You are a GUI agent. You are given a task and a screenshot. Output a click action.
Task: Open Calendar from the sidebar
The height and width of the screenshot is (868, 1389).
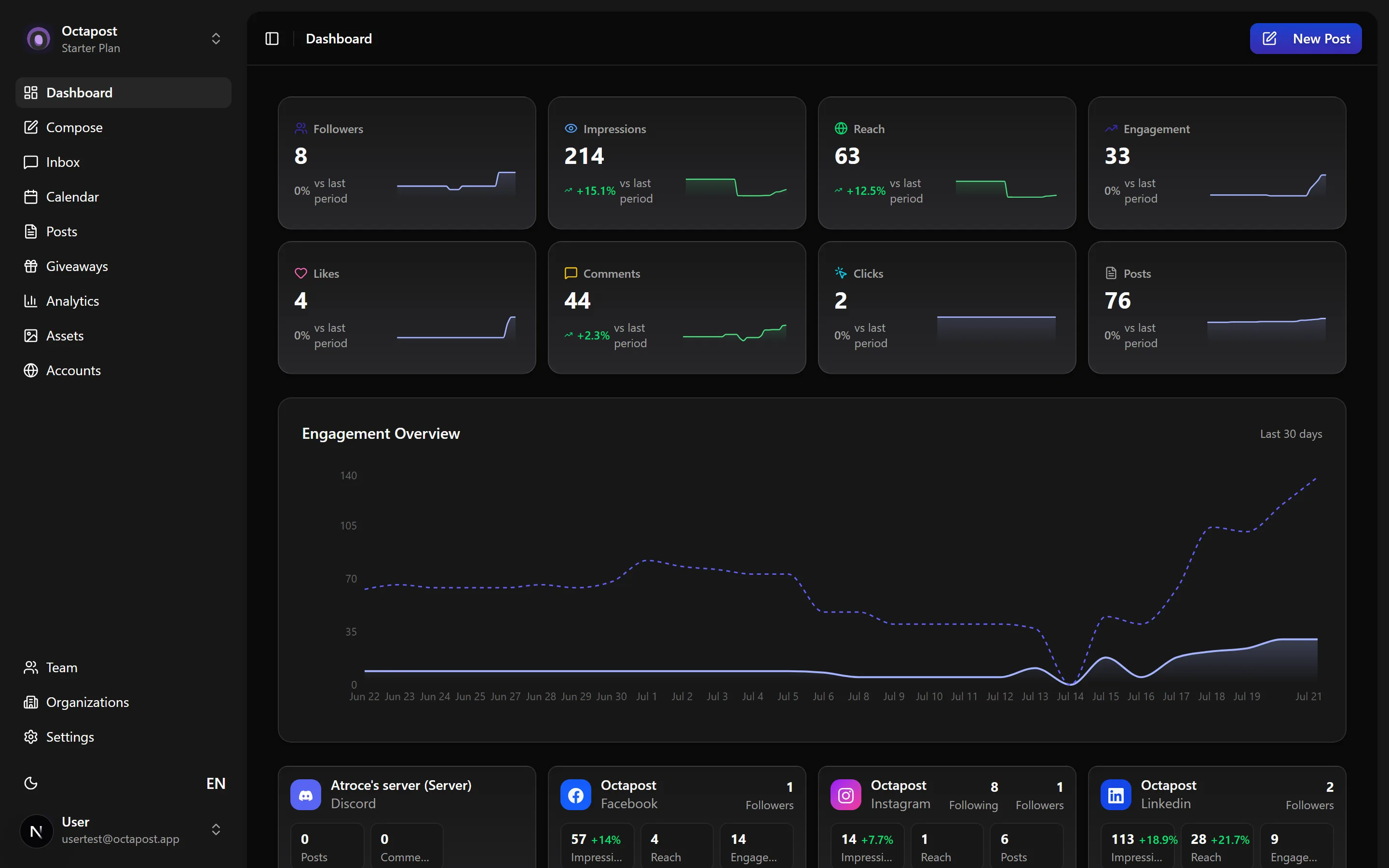[123, 197]
